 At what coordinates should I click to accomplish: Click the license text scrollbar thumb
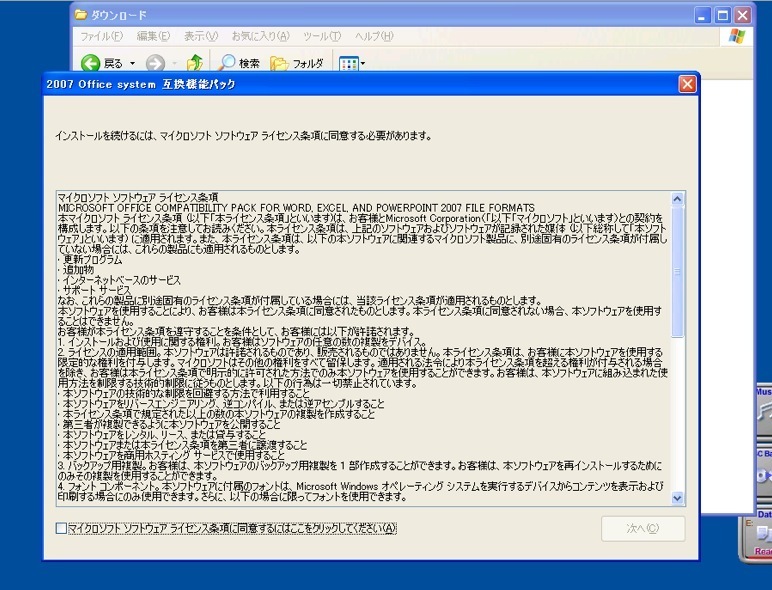point(677,271)
